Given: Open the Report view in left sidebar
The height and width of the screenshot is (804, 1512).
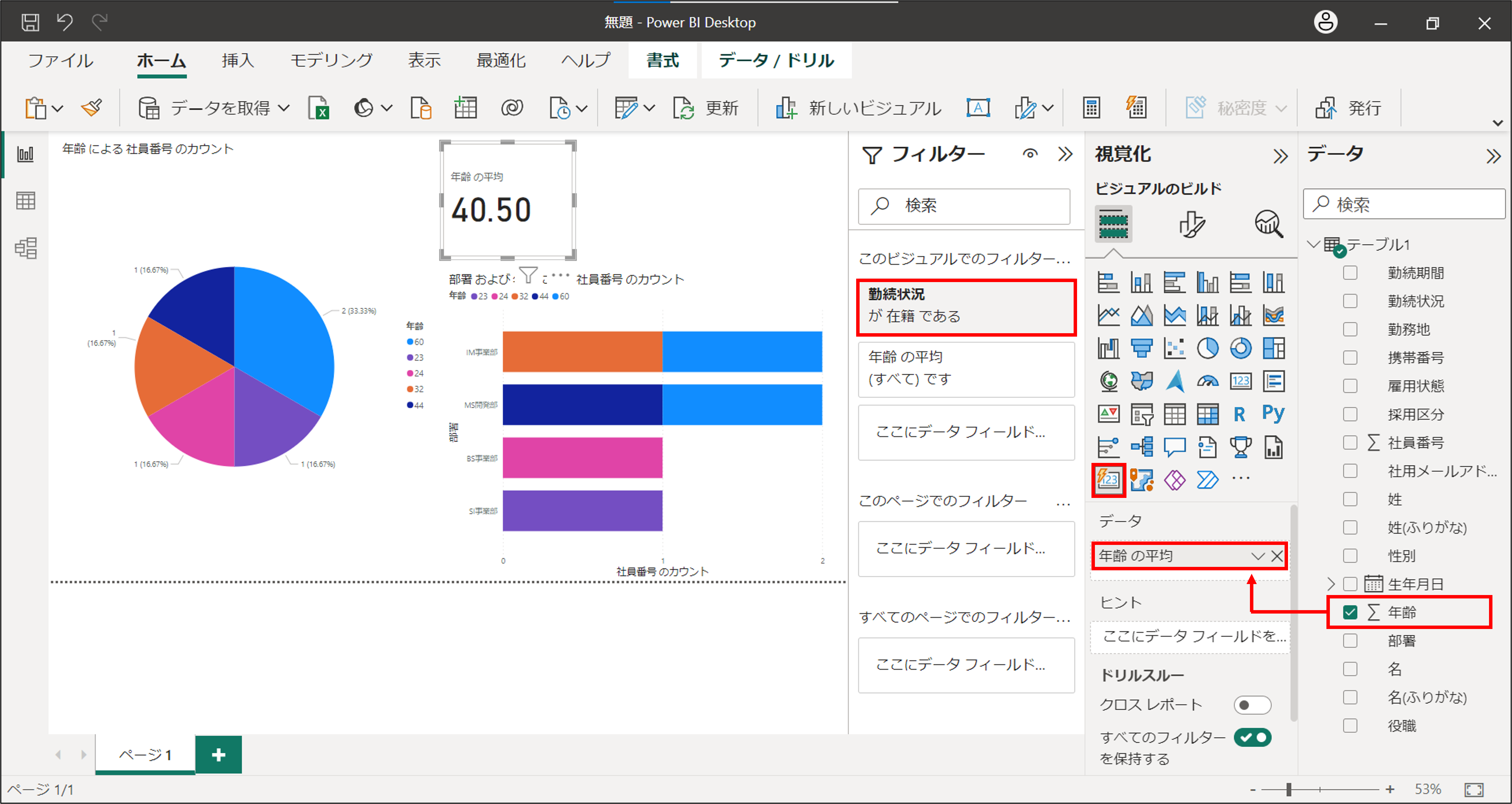Looking at the screenshot, I should click(x=25, y=154).
